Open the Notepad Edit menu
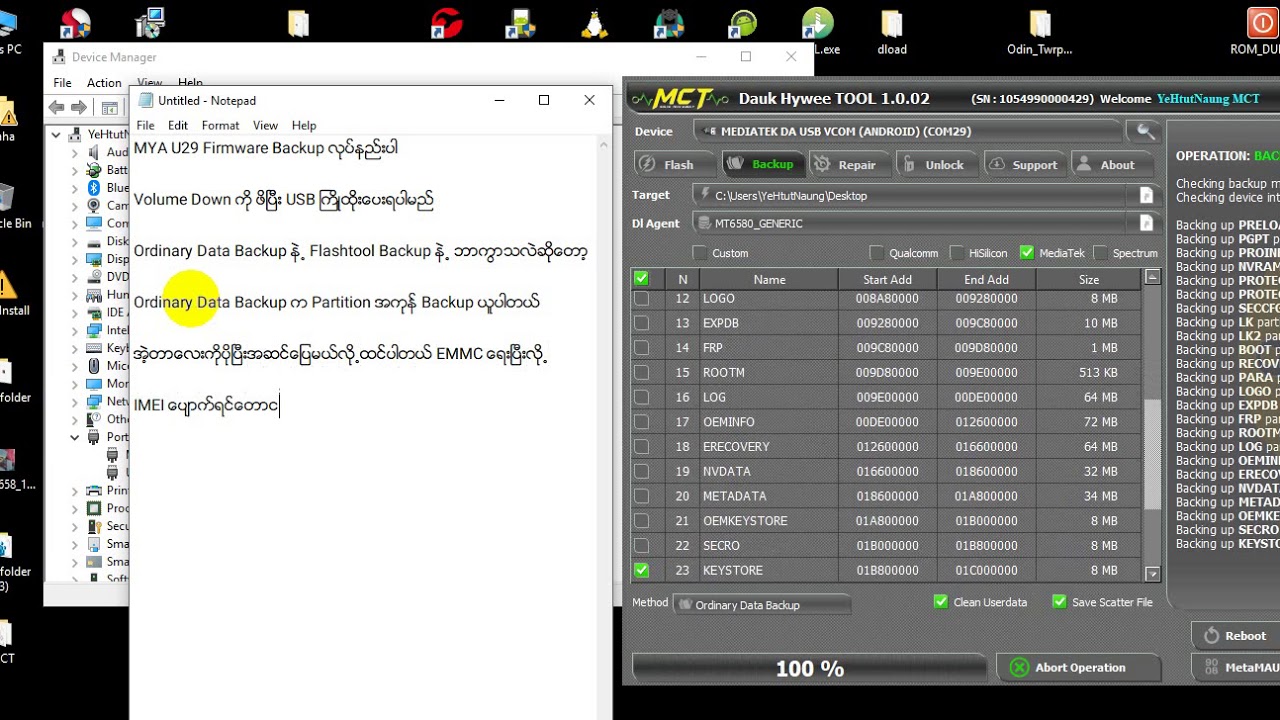 178,126
